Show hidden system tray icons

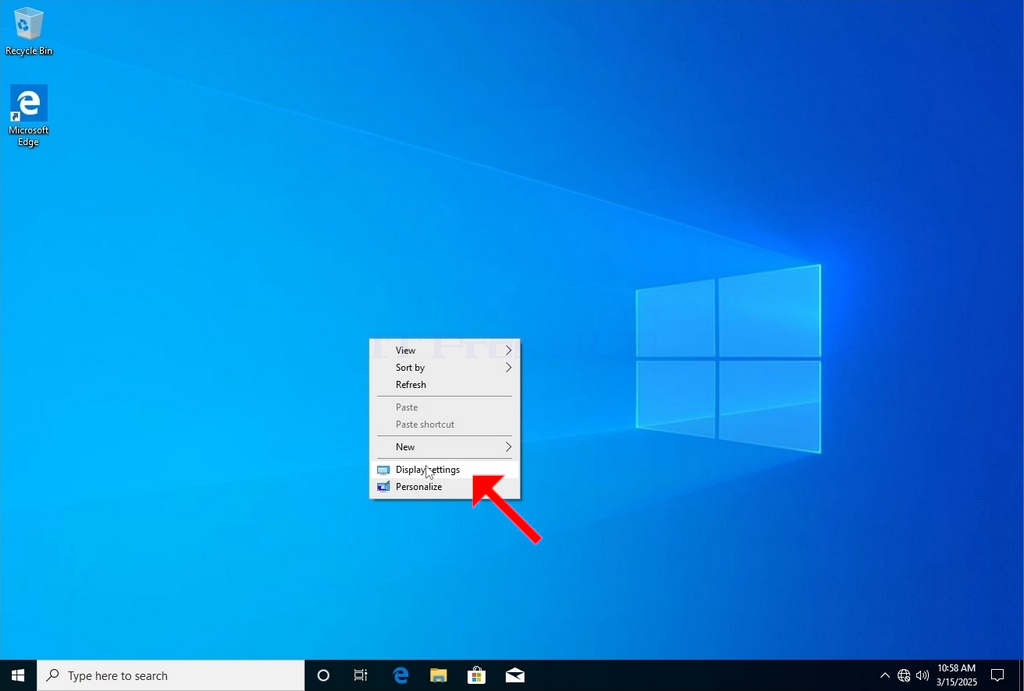(885, 675)
